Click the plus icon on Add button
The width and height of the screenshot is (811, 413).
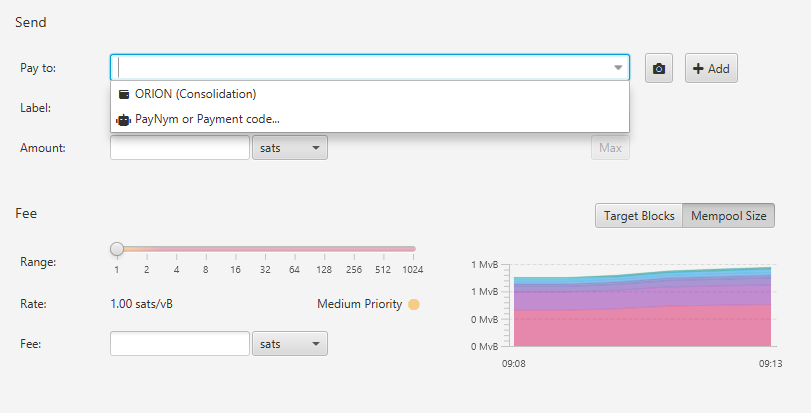[x=698, y=69]
